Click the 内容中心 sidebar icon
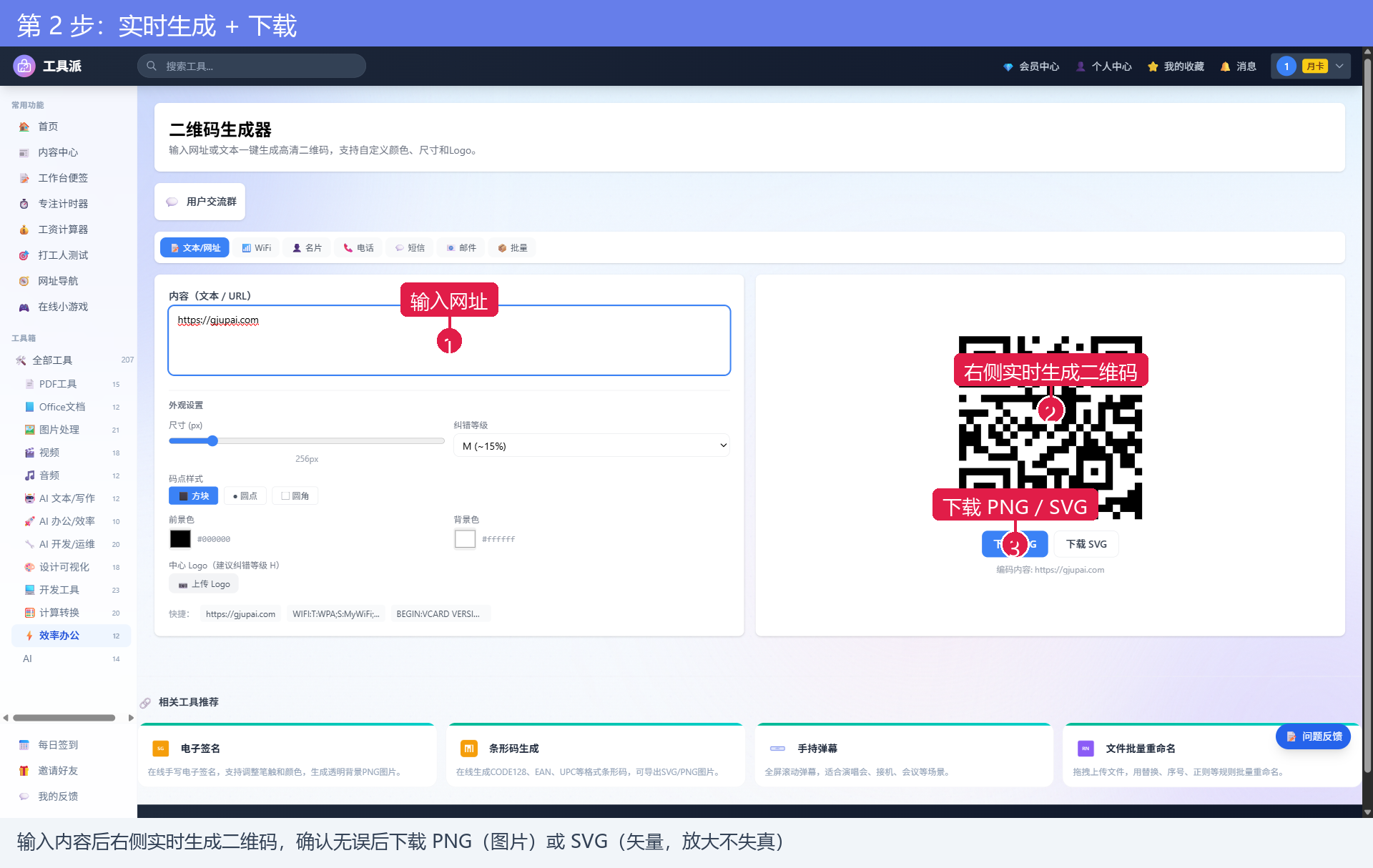 pyautogui.click(x=24, y=152)
